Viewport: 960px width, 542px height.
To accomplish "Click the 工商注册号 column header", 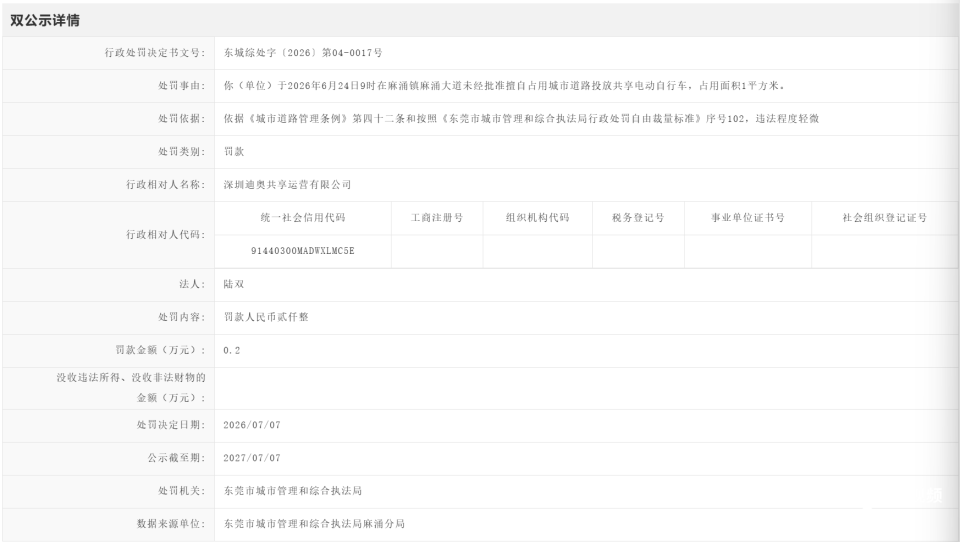I will coord(437,218).
